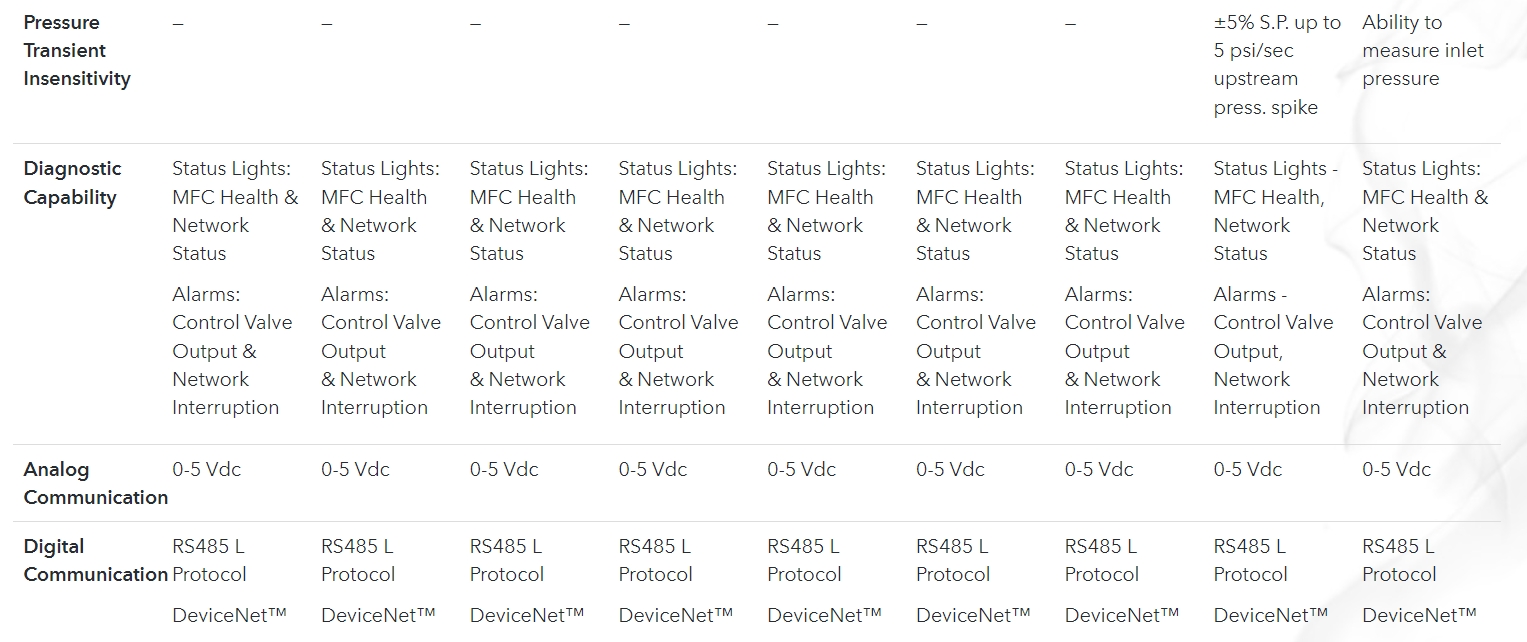Click the first column's Alarms text
1527x642 pixels.
point(232,351)
